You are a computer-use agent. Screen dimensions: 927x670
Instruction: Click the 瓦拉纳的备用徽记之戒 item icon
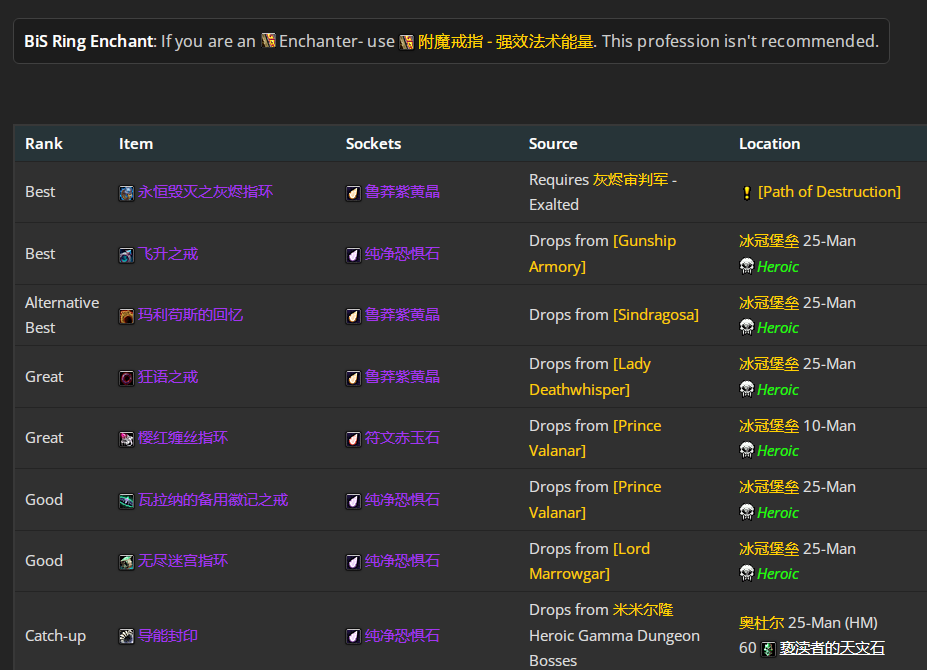tap(126, 501)
